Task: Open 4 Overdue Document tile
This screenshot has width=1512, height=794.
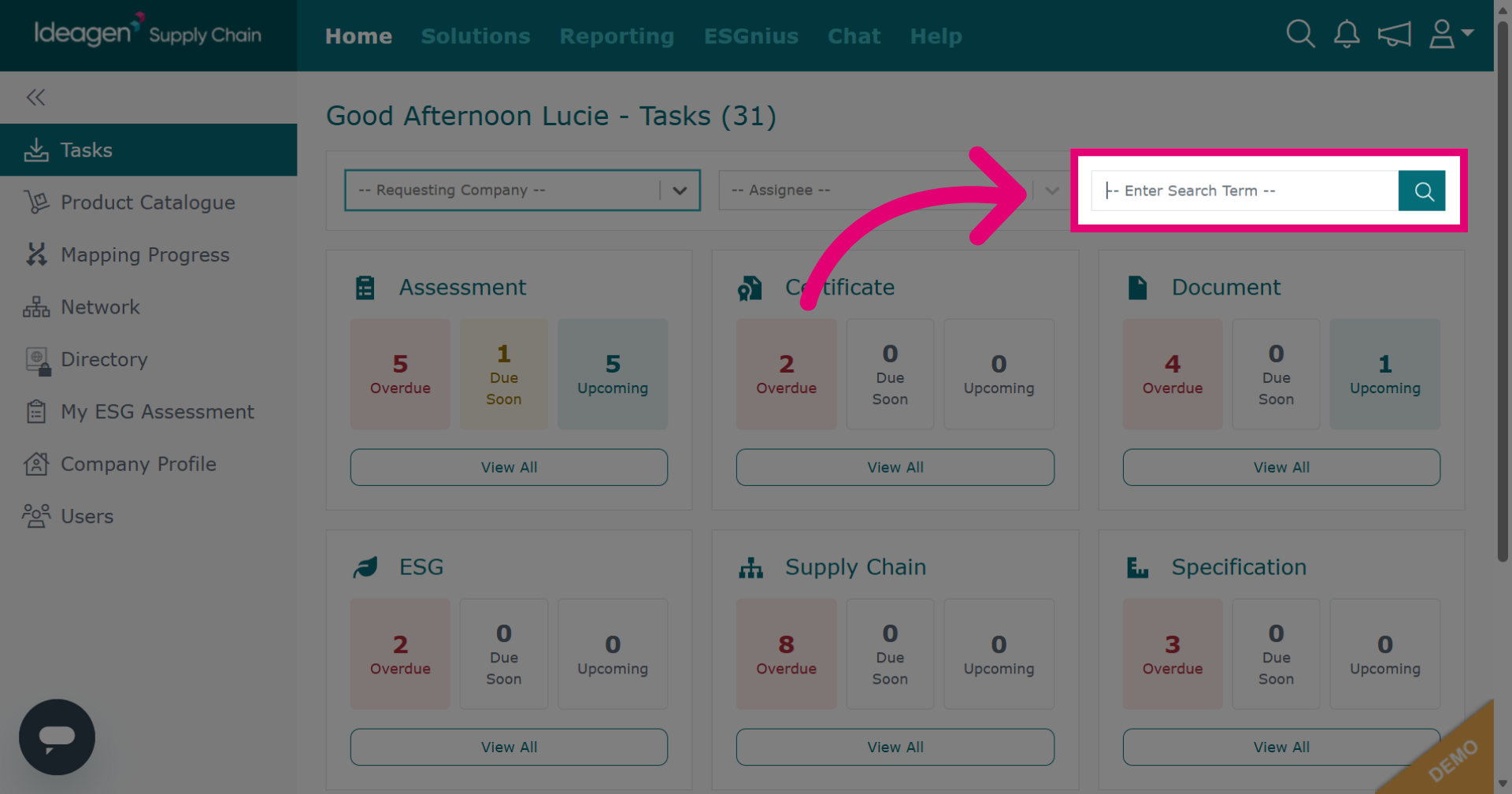Action: (1173, 374)
